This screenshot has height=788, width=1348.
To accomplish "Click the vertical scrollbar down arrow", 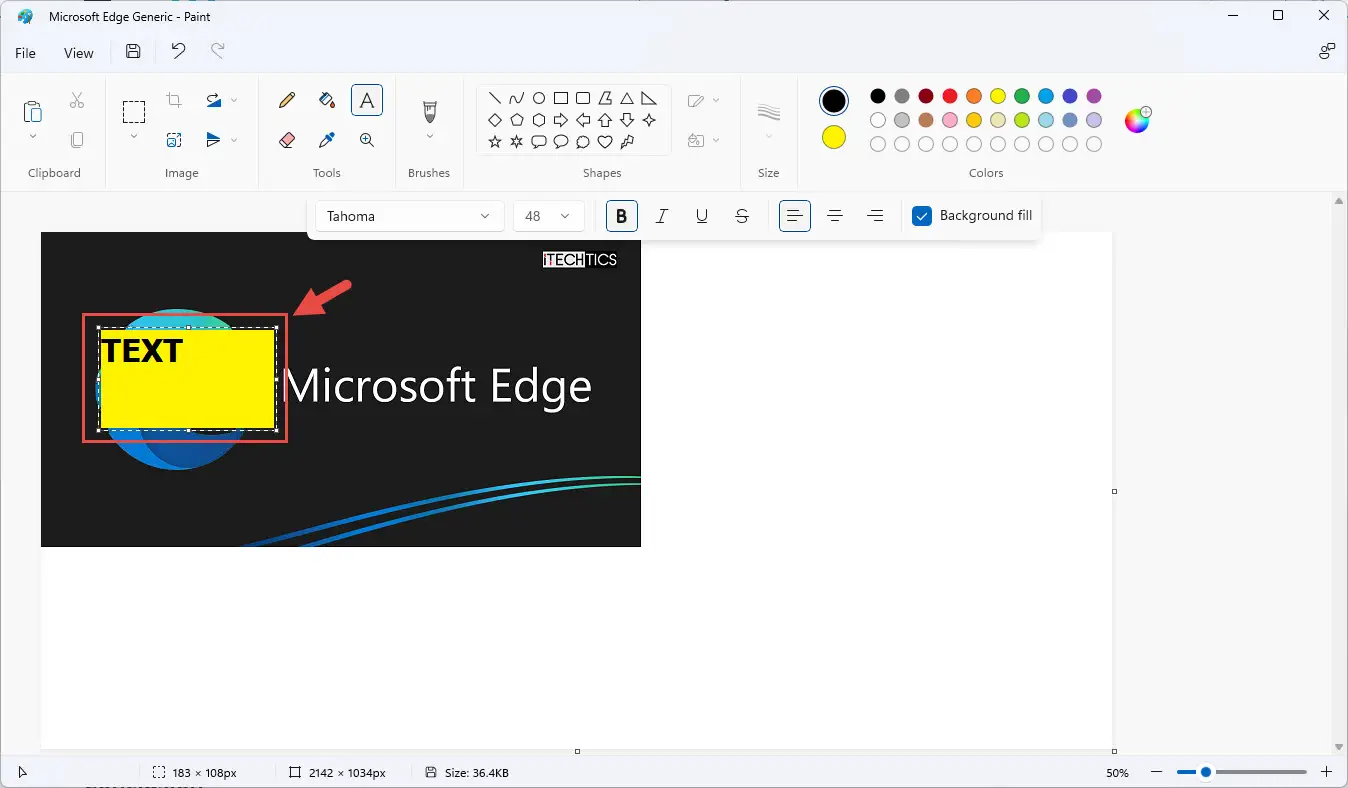I will click(x=1339, y=747).
